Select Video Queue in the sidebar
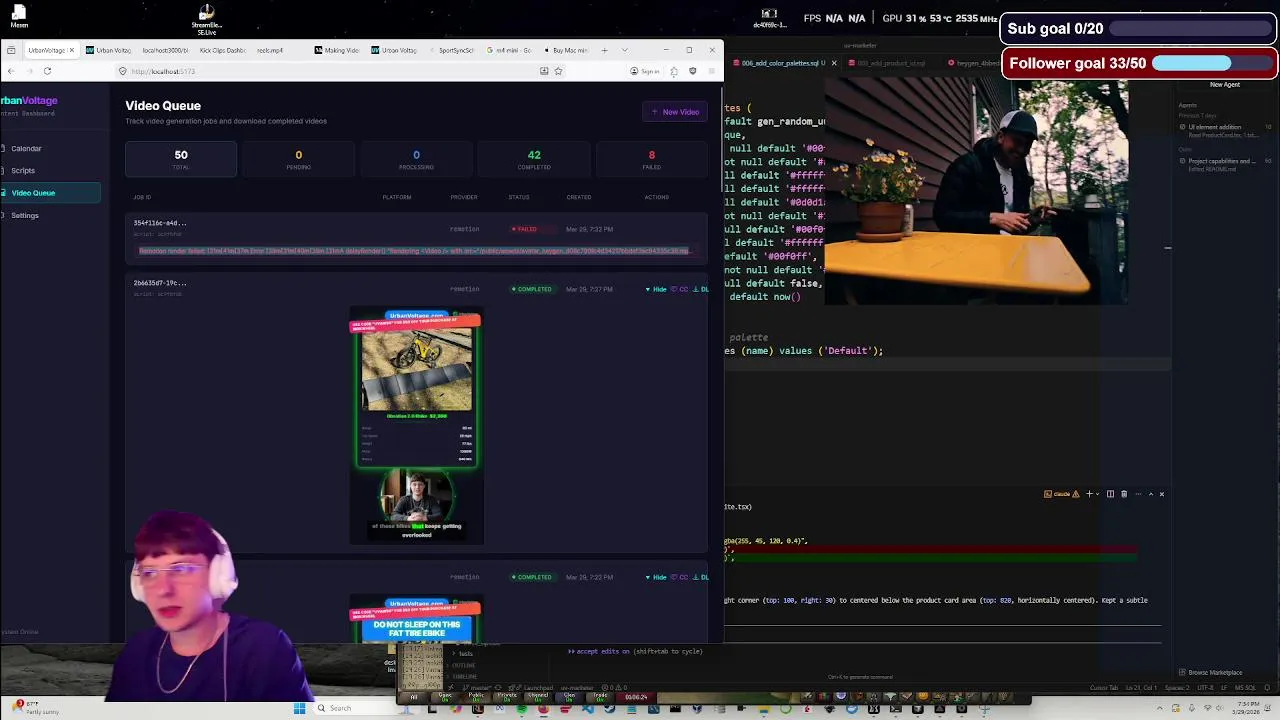 [x=50, y=192]
